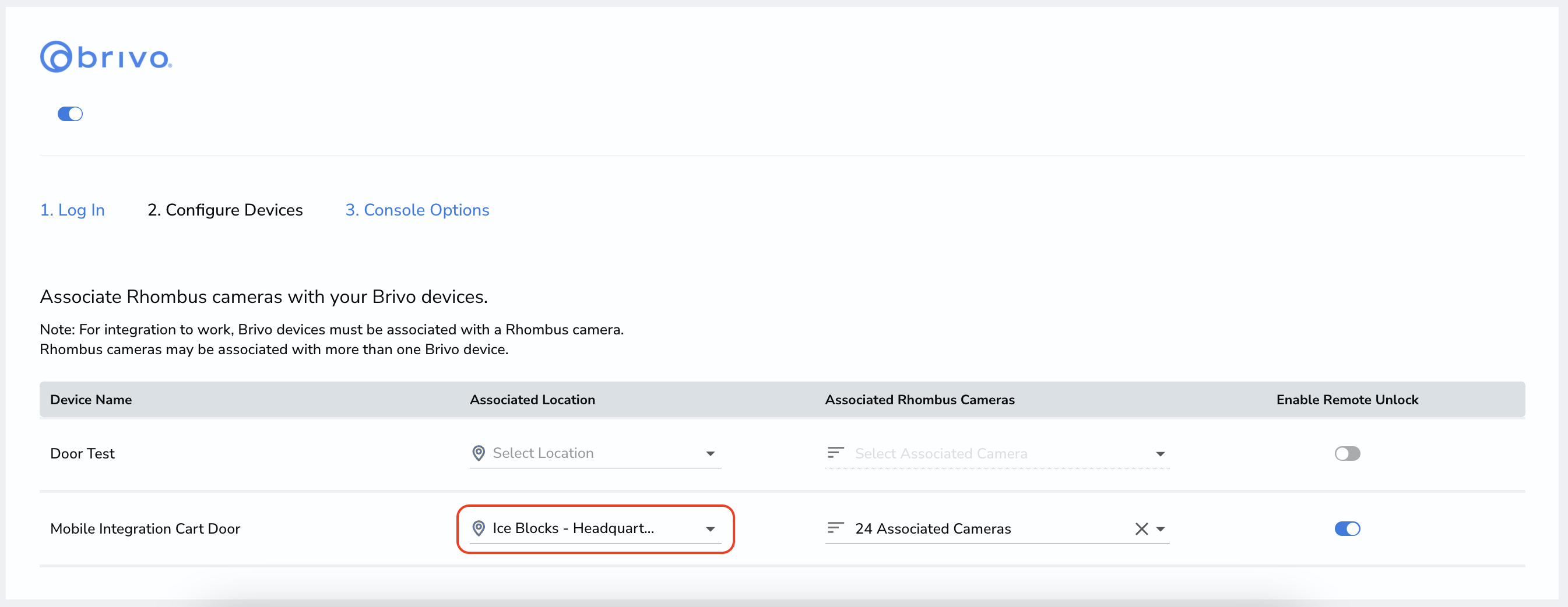Click the camera list icon for Door Test
The height and width of the screenshot is (607, 1568).
tap(835, 453)
